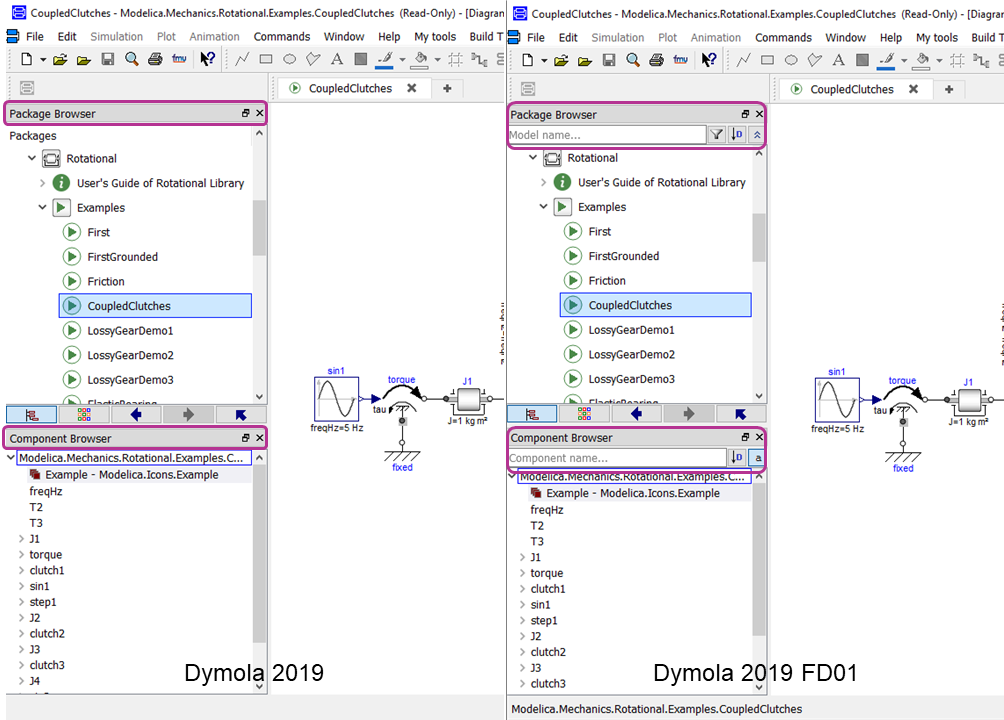Select FirstGrounded in Dymola 2019 FD01 Package Browser
This screenshot has height=720, width=1004.
(624, 256)
